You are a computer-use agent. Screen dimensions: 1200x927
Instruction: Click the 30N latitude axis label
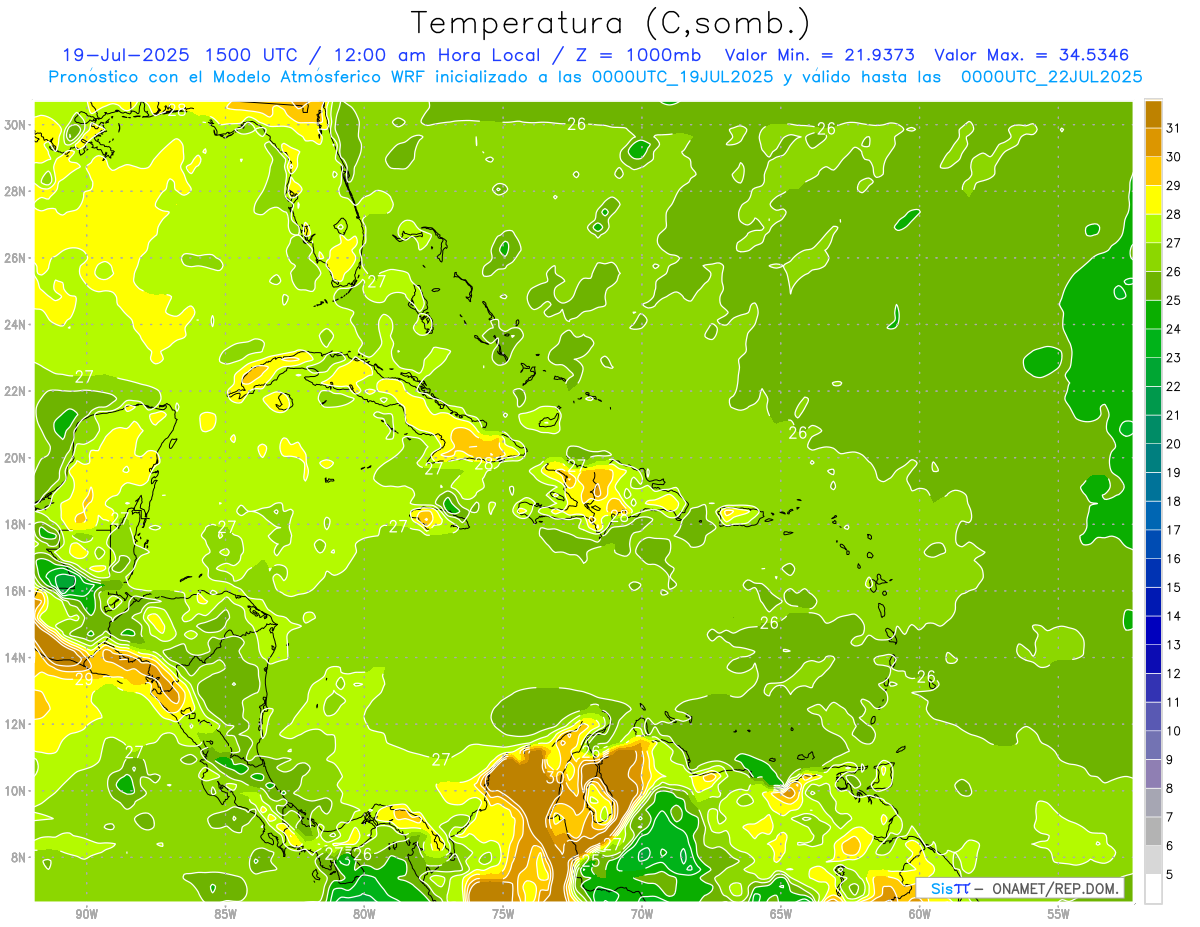pyautogui.click(x=17, y=125)
